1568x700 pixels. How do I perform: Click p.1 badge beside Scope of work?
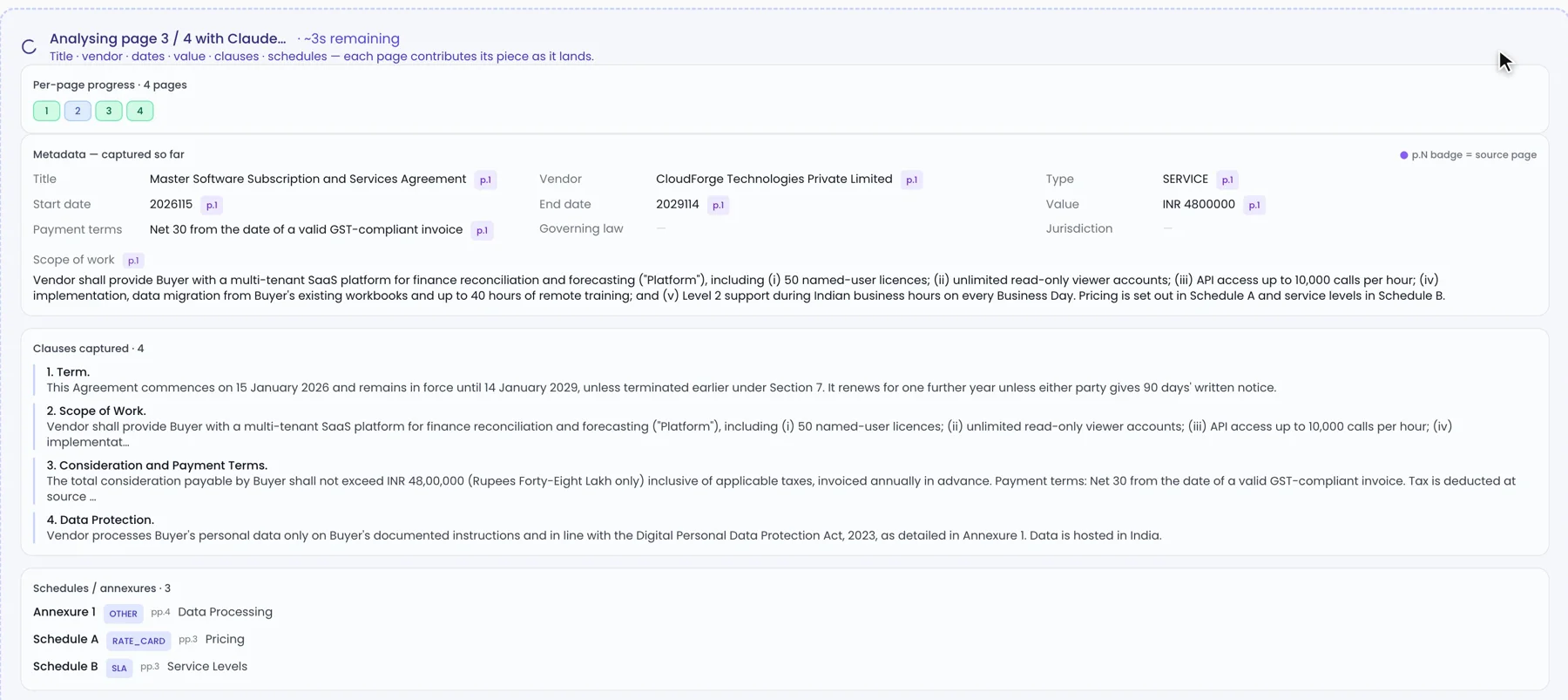133,260
